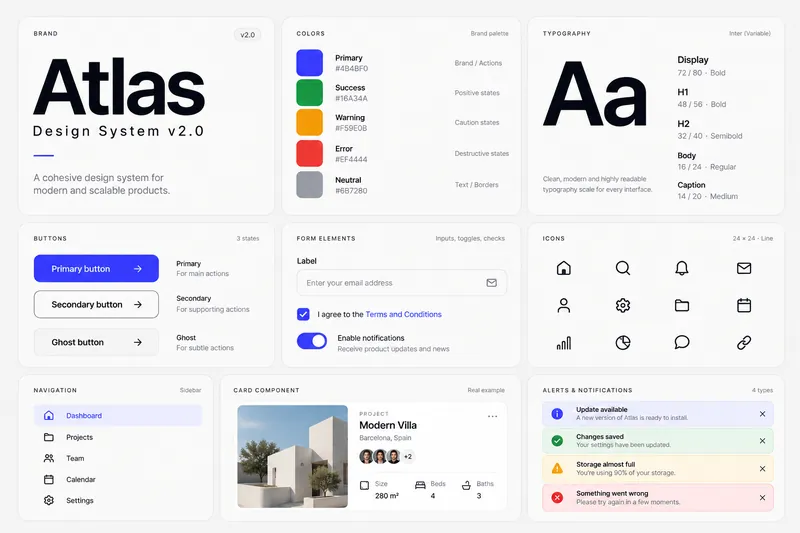Click the #16A34A hex code text
Image resolution: width=800 pixels, height=533 pixels.
coord(351,98)
